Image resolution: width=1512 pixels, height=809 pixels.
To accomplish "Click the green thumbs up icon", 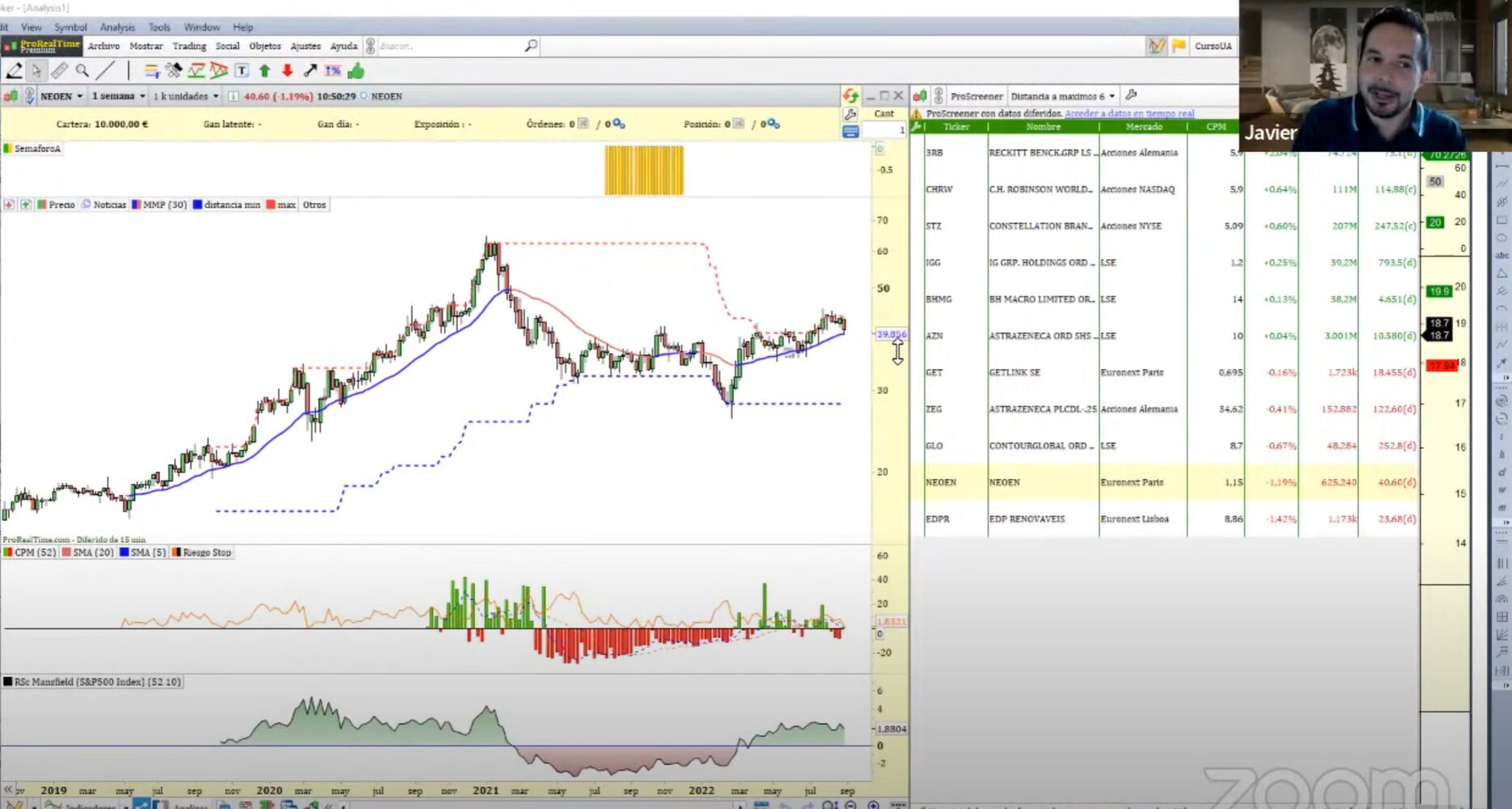I will coord(356,71).
